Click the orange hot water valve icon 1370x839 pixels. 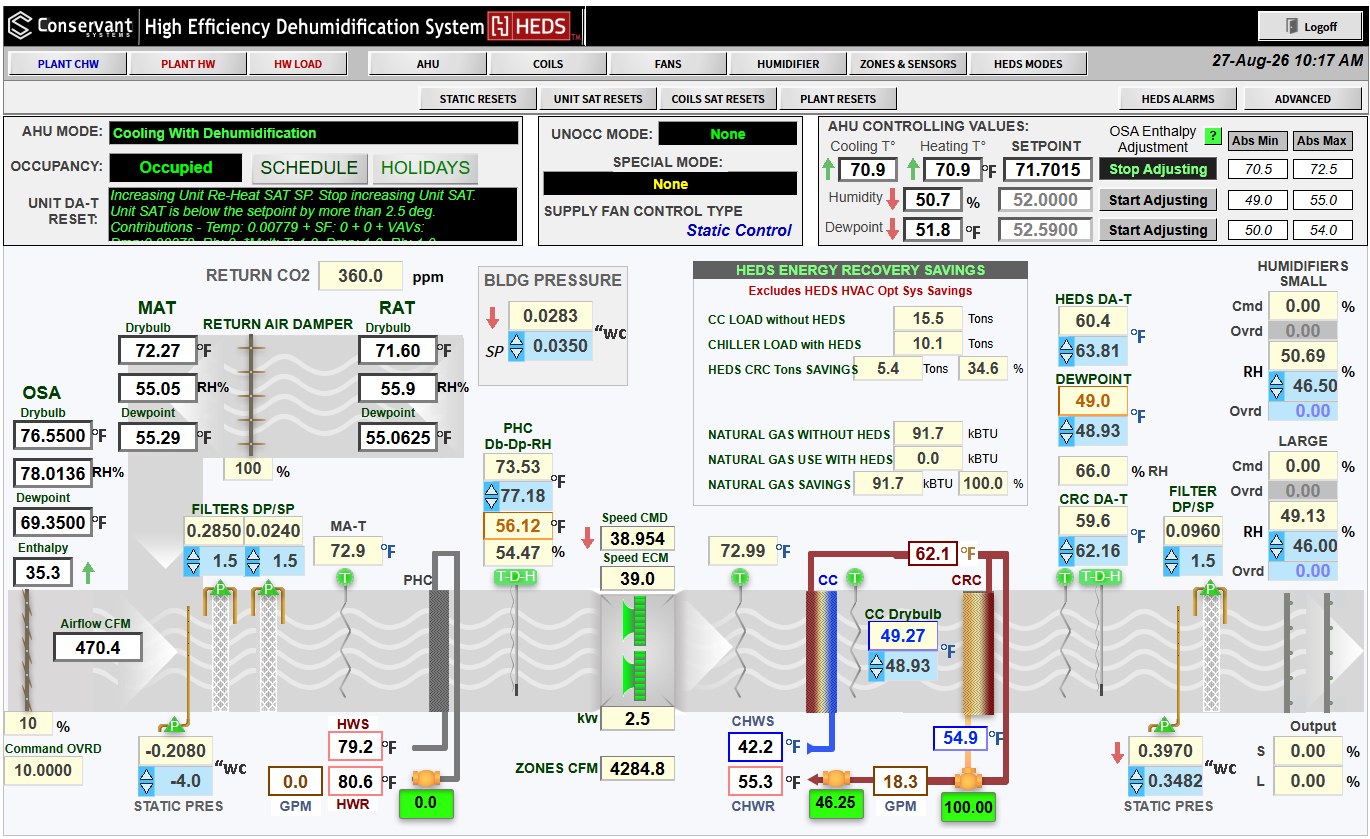(427, 778)
